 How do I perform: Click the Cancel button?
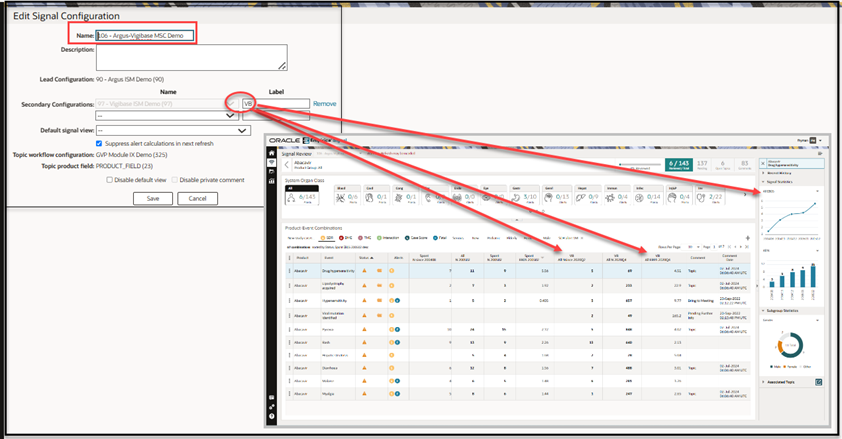tap(198, 199)
